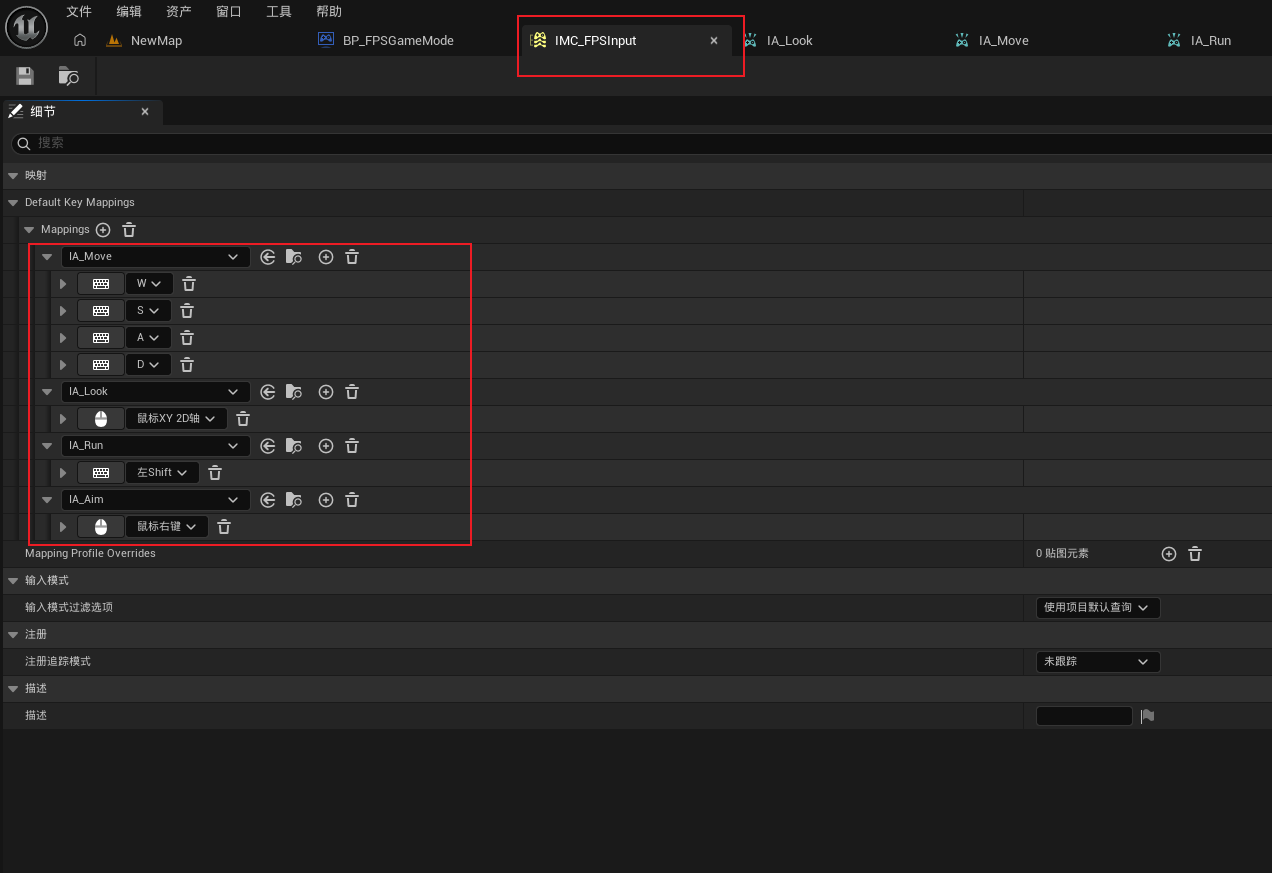Add a key binding to IA_Move

pyautogui.click(x=326, y=257)
